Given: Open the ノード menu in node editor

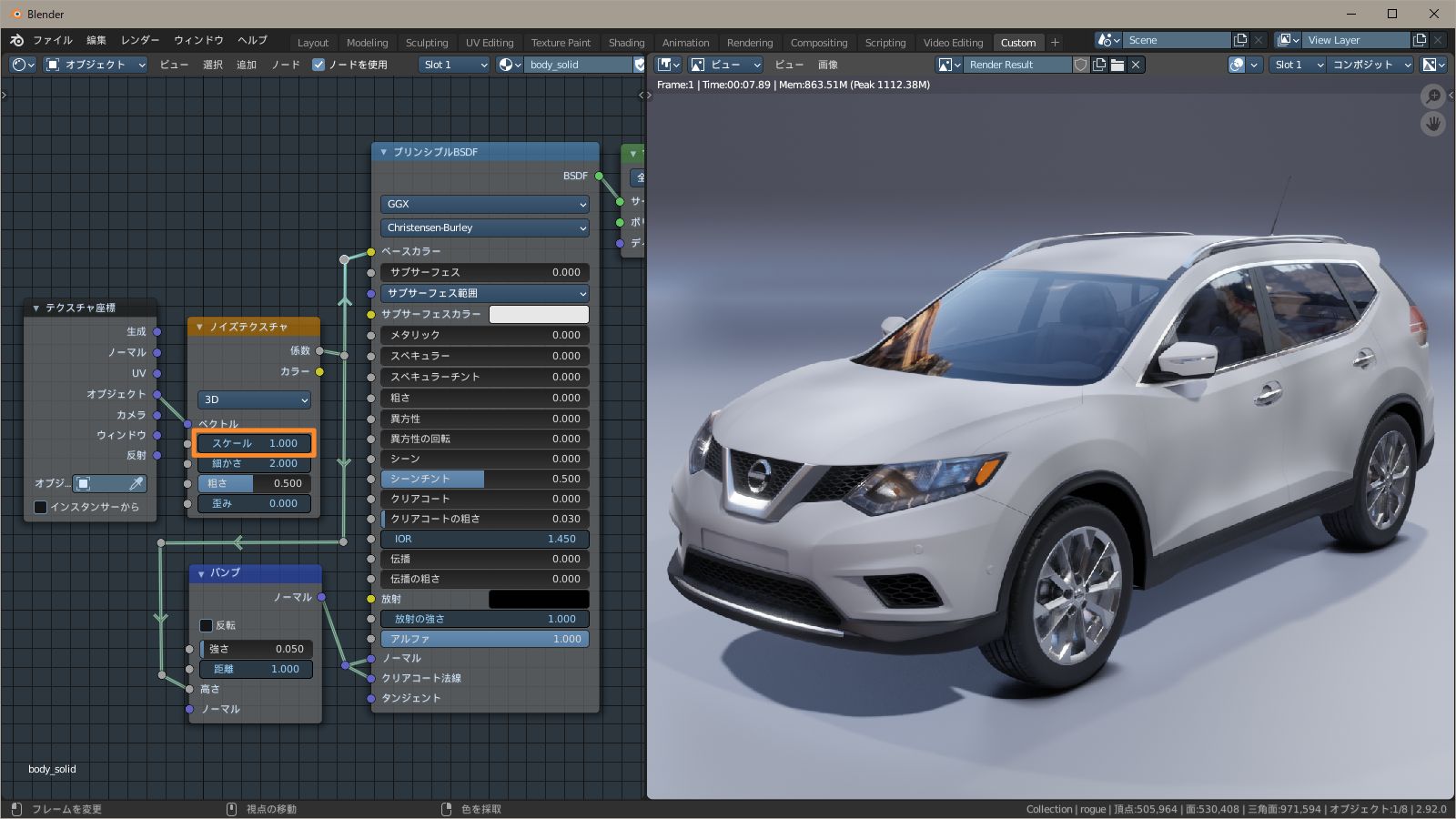Looking at the screenshot, I should pyautogui.click(x=286, y=65).
